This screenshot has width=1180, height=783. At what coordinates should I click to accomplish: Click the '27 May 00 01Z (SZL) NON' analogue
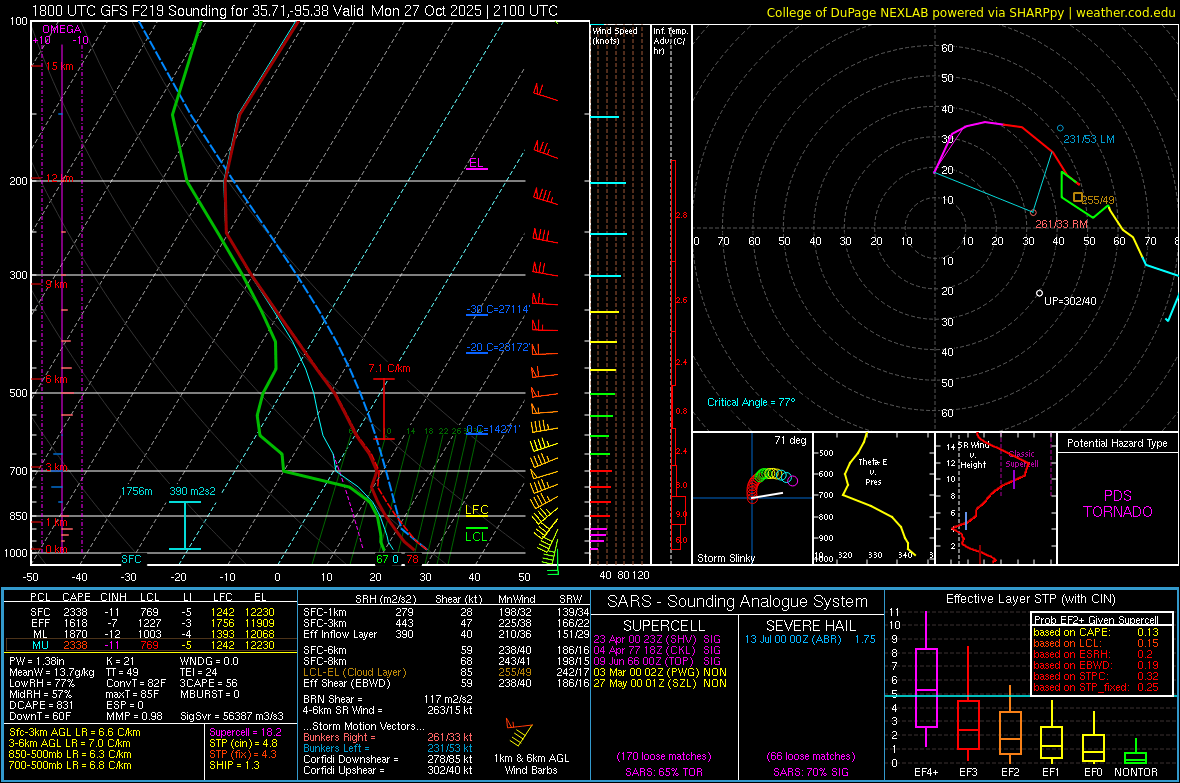coord(660,683)
